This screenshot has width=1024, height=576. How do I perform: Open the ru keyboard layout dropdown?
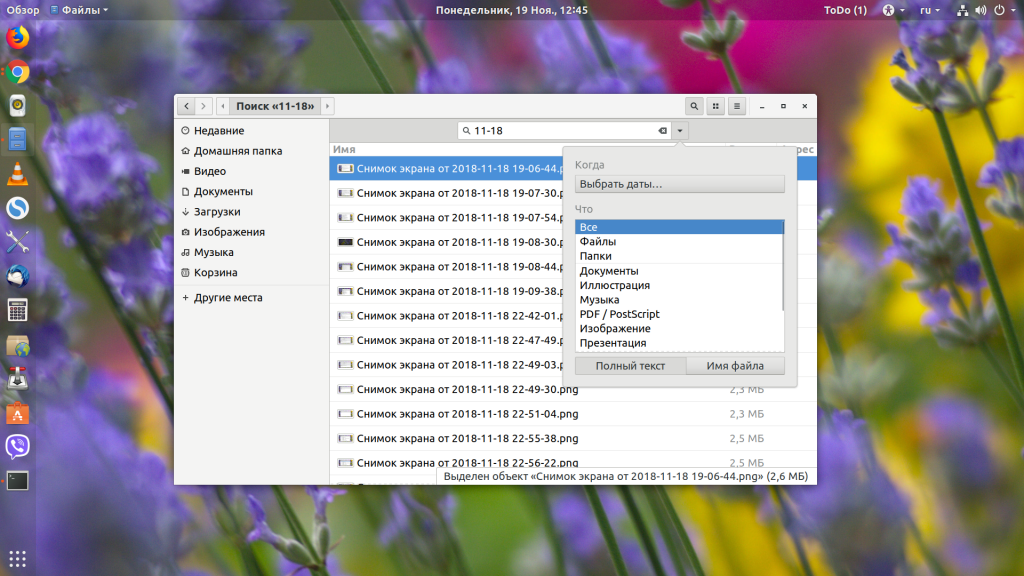coord(930,10)
